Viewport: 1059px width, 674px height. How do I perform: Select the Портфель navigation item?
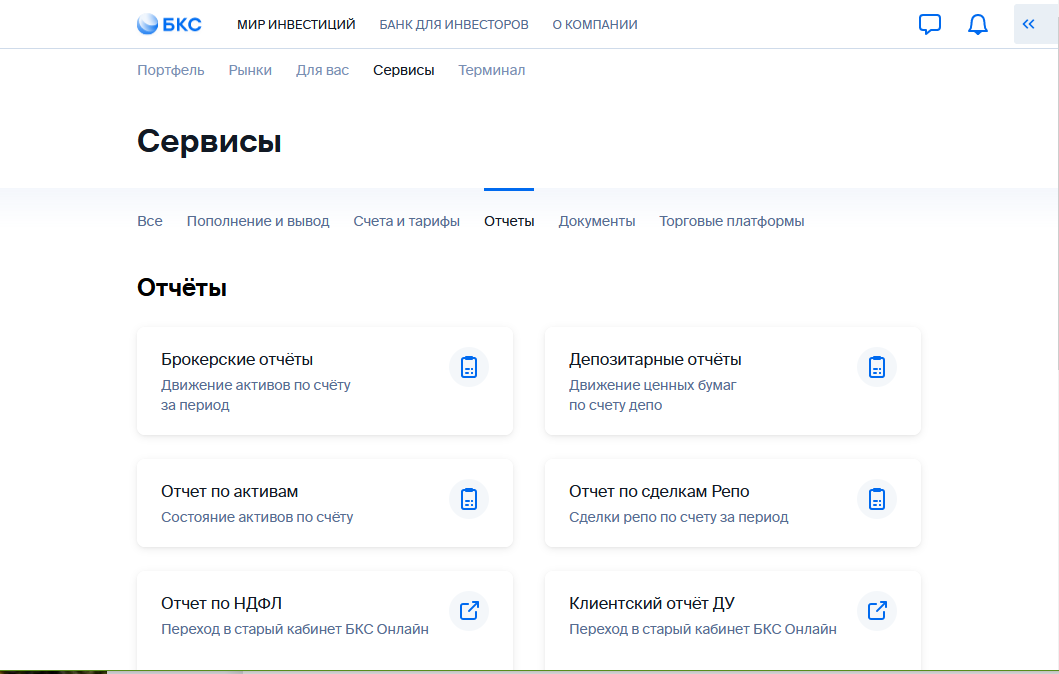171,70
